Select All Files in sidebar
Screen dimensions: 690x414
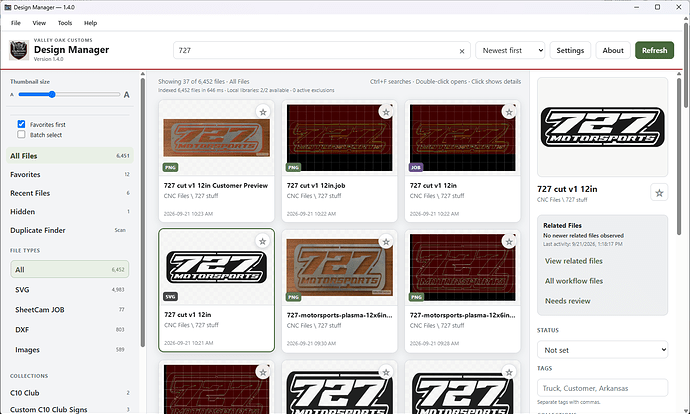[70, 156]
